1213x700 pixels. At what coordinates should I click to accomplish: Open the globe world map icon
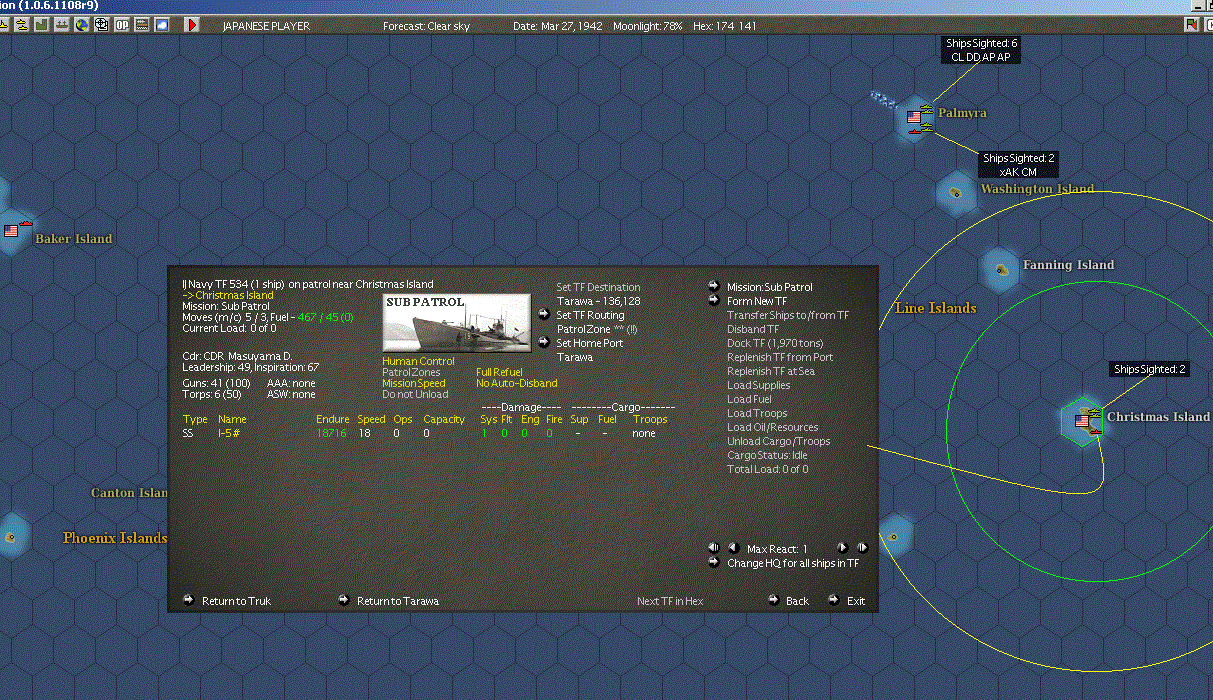81,25
